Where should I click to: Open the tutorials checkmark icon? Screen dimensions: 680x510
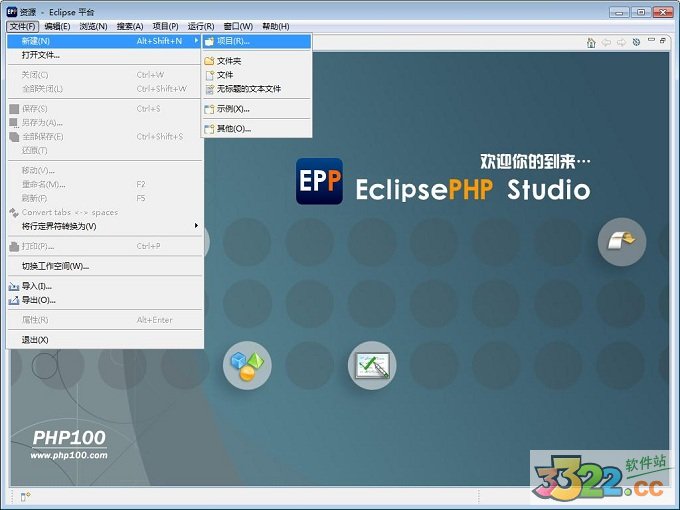pyautogui.click(x=372, y=365)
